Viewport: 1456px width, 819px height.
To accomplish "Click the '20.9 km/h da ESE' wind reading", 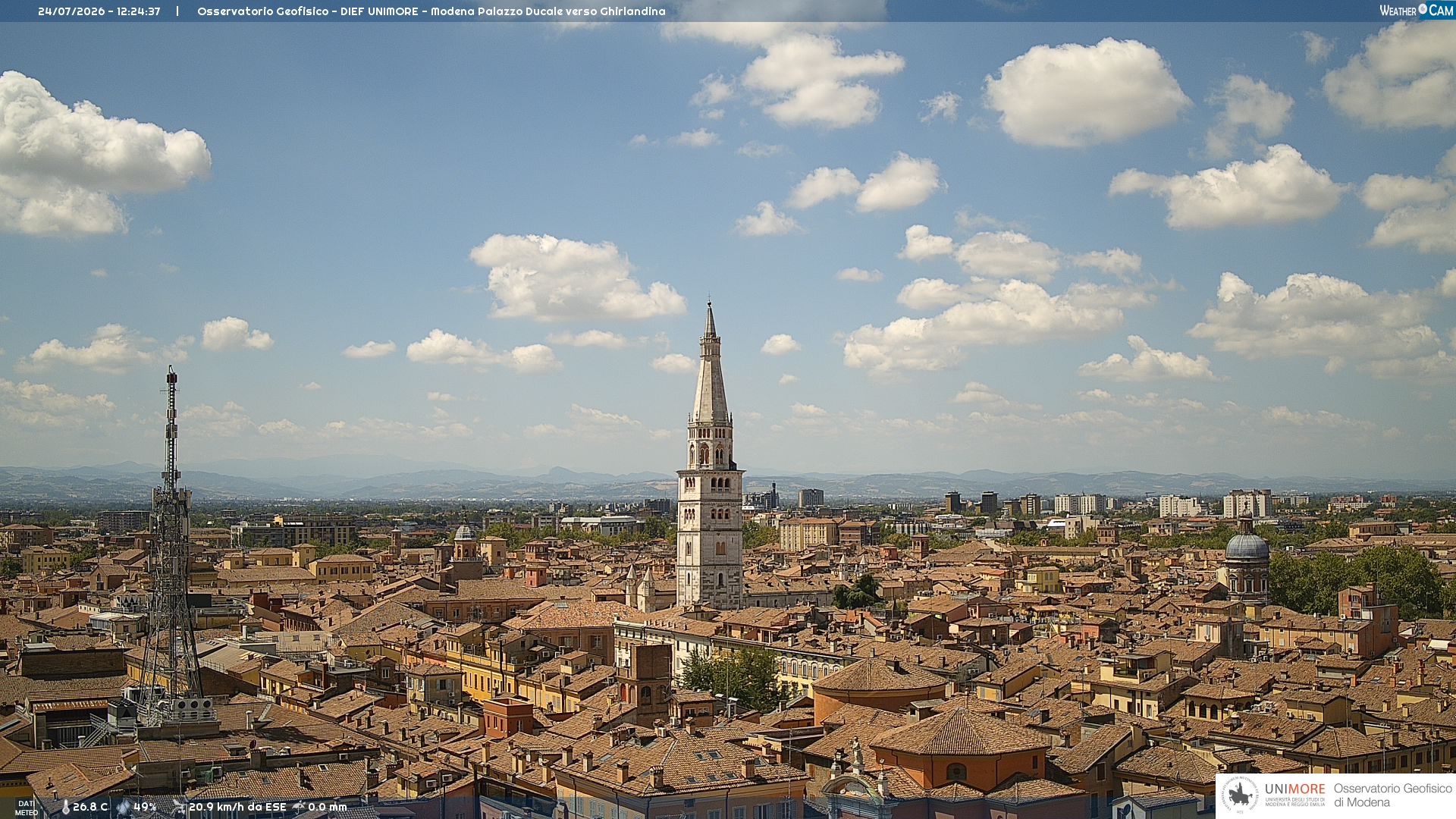I will coord(237,807).
